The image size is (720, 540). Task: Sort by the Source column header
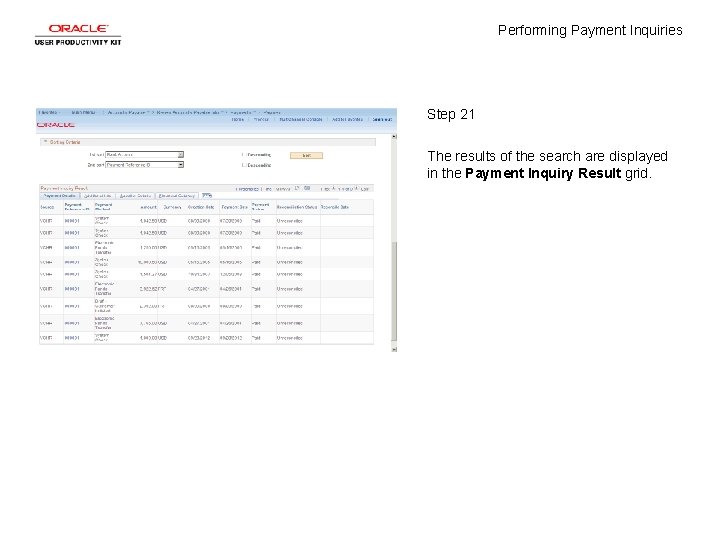pyautogui.click(x=47, y=208)
